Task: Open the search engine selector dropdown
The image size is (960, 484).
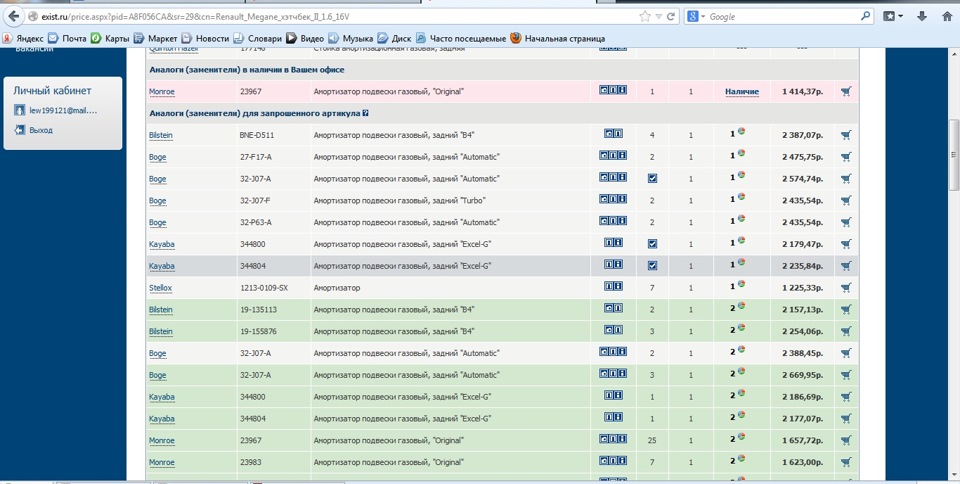Action: (696, 17)
